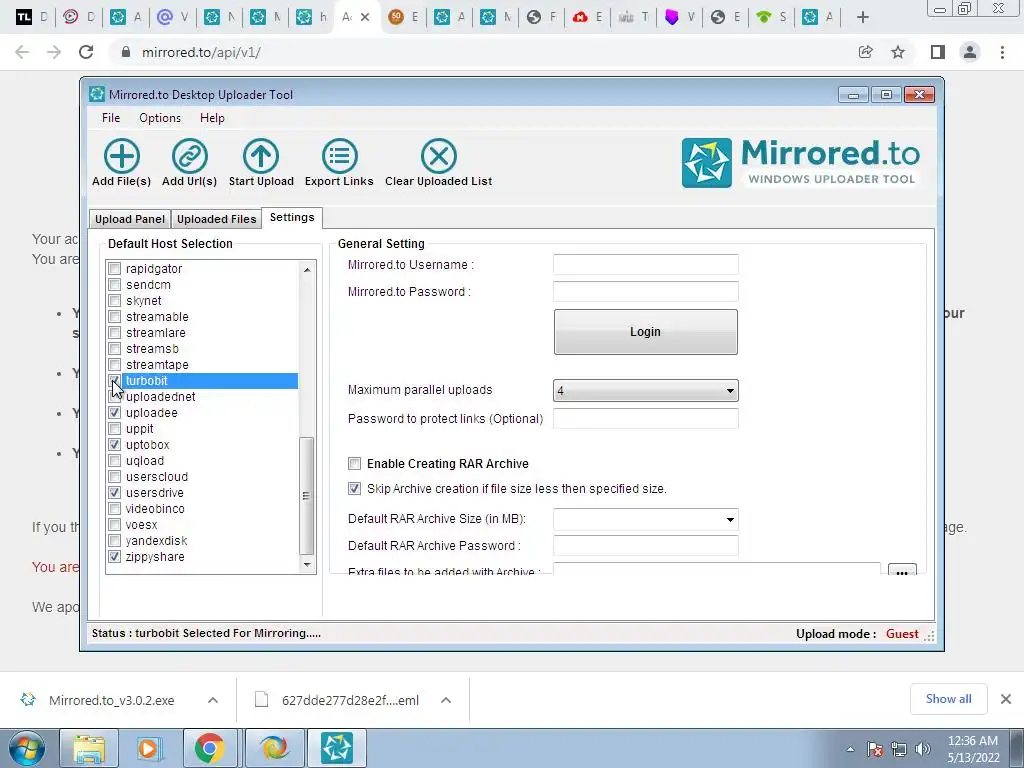Open the Chrome side panel icon

pyautogui.click(x=938, y=52)
